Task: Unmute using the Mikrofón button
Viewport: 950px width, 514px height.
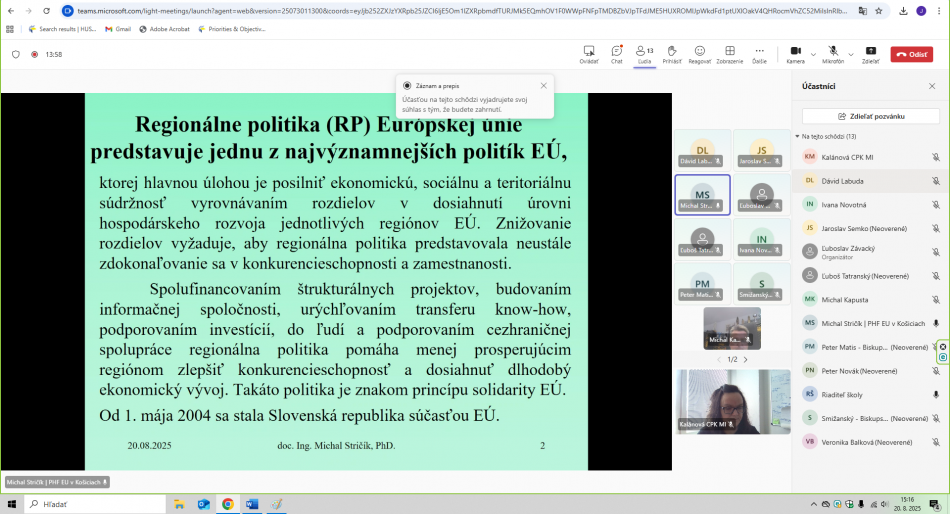Action: [x=832, y=52]
